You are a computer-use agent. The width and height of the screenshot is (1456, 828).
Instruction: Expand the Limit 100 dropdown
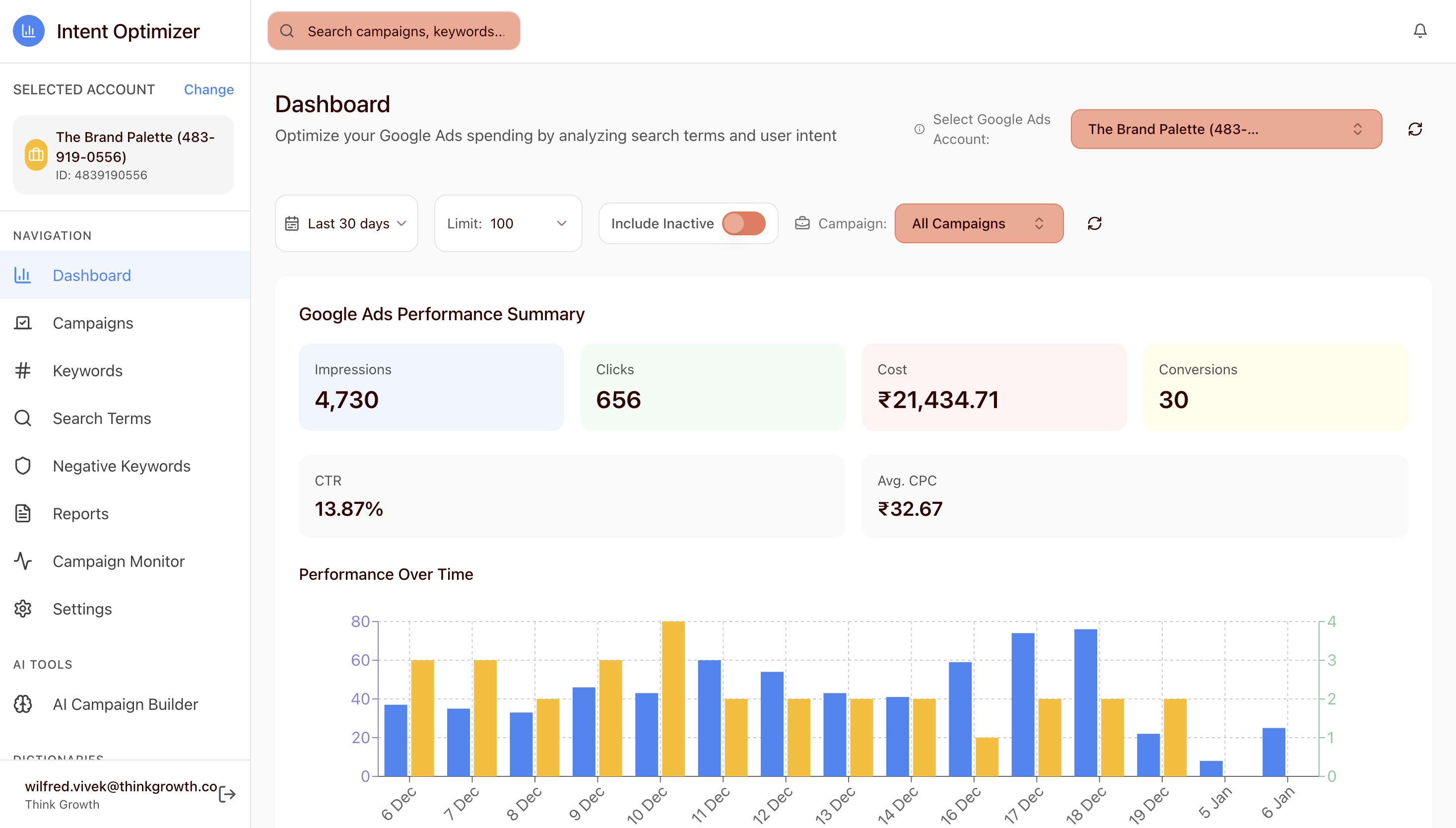pos(508,223)
